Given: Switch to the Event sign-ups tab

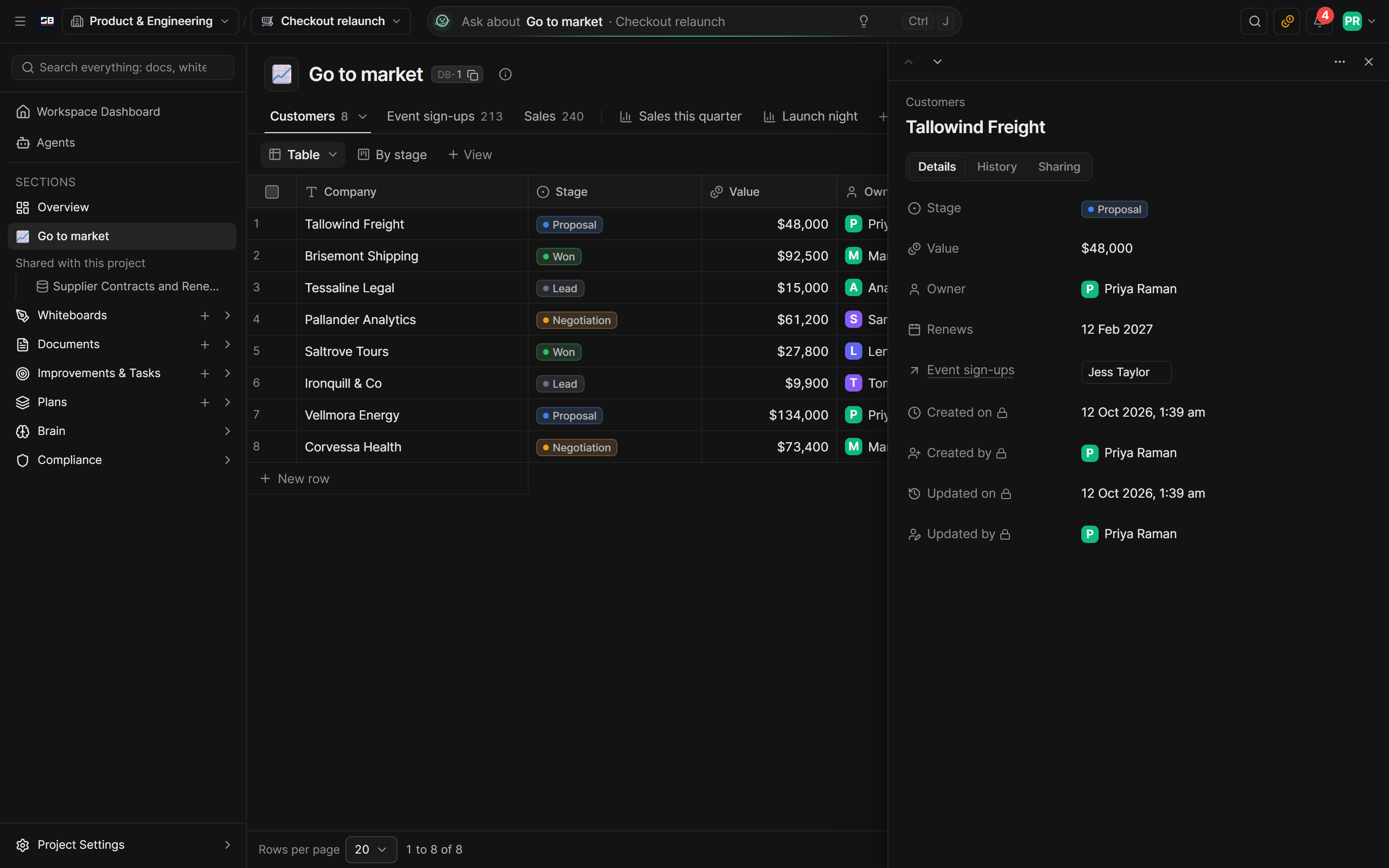Looking at the screenshot, I should [x=444, y=117].
